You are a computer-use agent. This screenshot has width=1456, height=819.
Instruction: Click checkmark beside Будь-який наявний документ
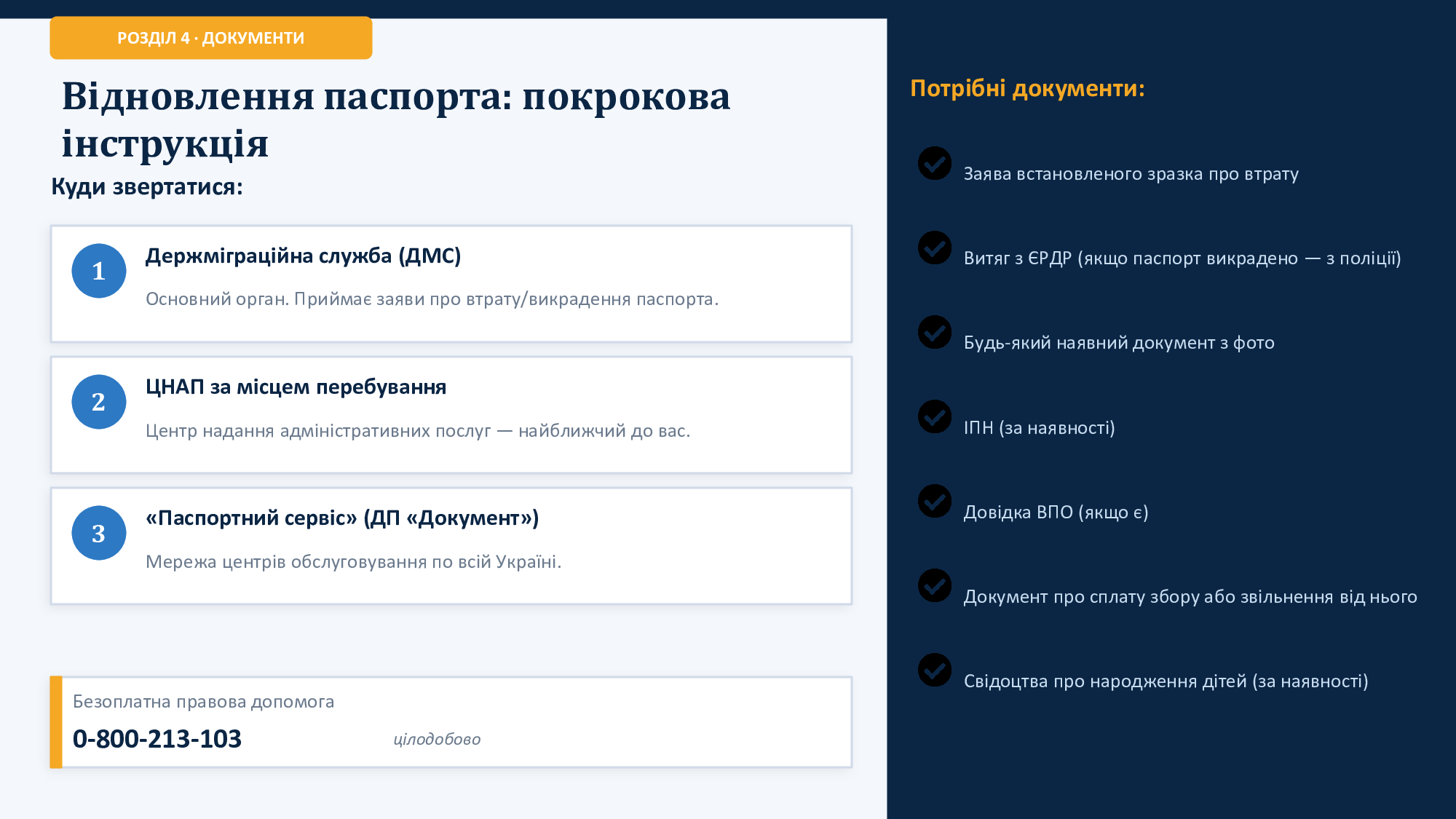point(935,332)
